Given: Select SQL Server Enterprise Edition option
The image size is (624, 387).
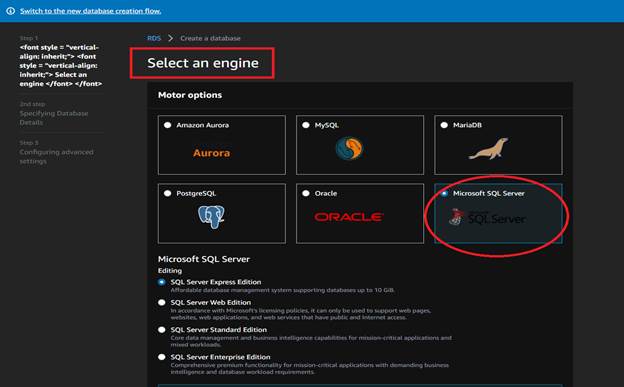Looking at the screenshot, I should (x=162, y=357).
